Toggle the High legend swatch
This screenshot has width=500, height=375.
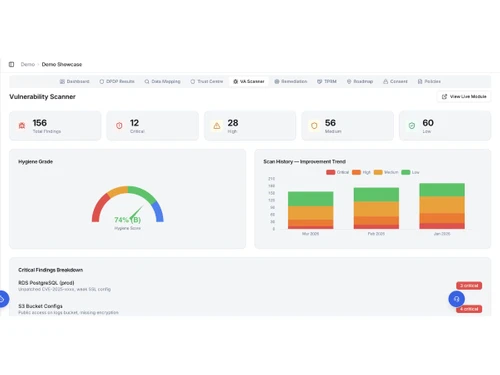[x=356, y=172]
